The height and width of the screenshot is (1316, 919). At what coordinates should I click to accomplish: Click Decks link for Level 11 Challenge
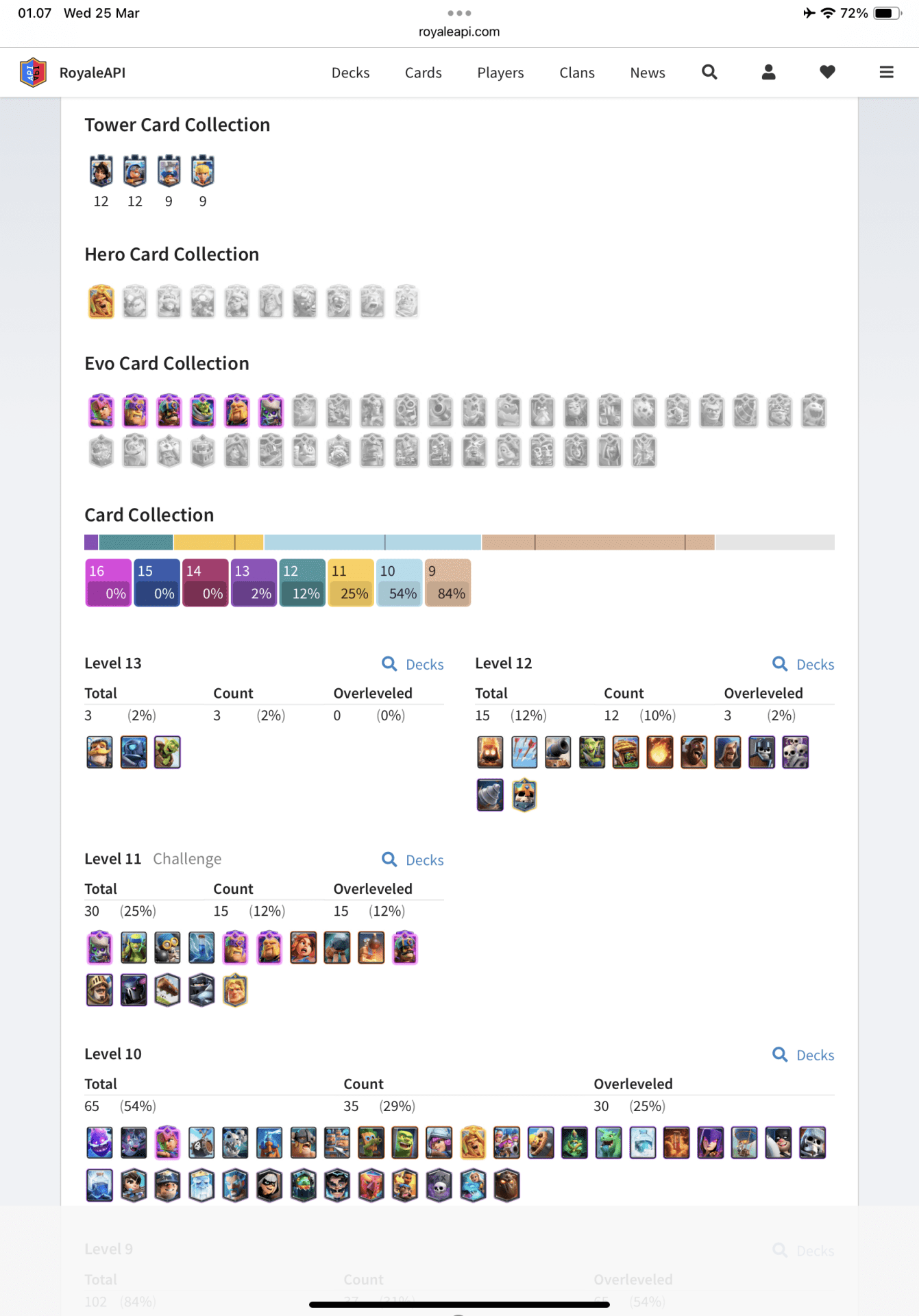[413, 860]
